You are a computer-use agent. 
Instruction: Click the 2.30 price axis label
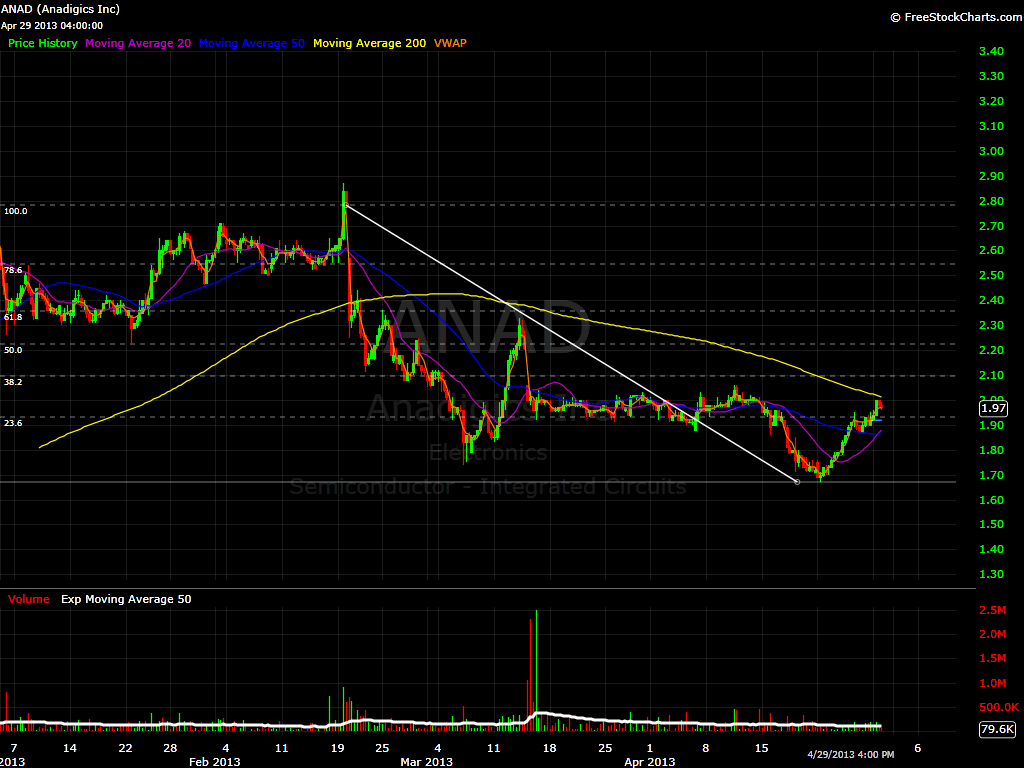tap(991, 325)
